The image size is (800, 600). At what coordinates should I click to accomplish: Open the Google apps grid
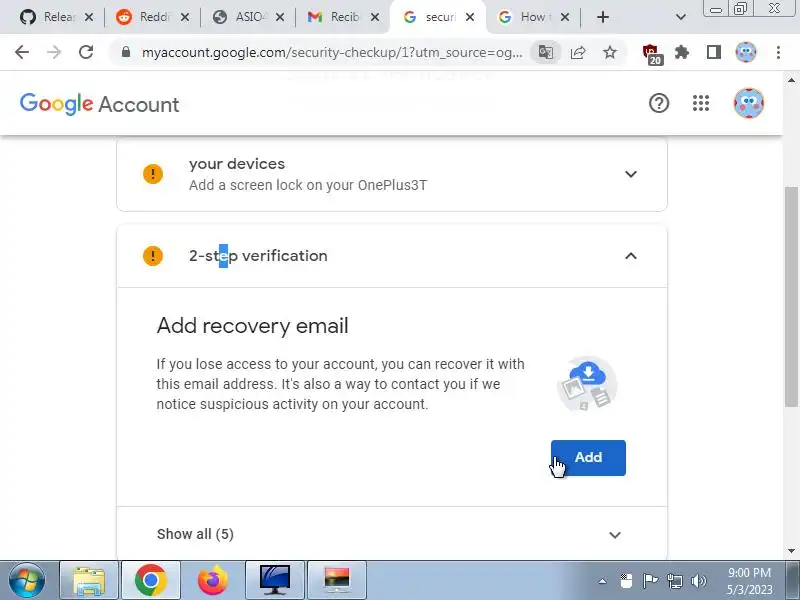(701, 104)
